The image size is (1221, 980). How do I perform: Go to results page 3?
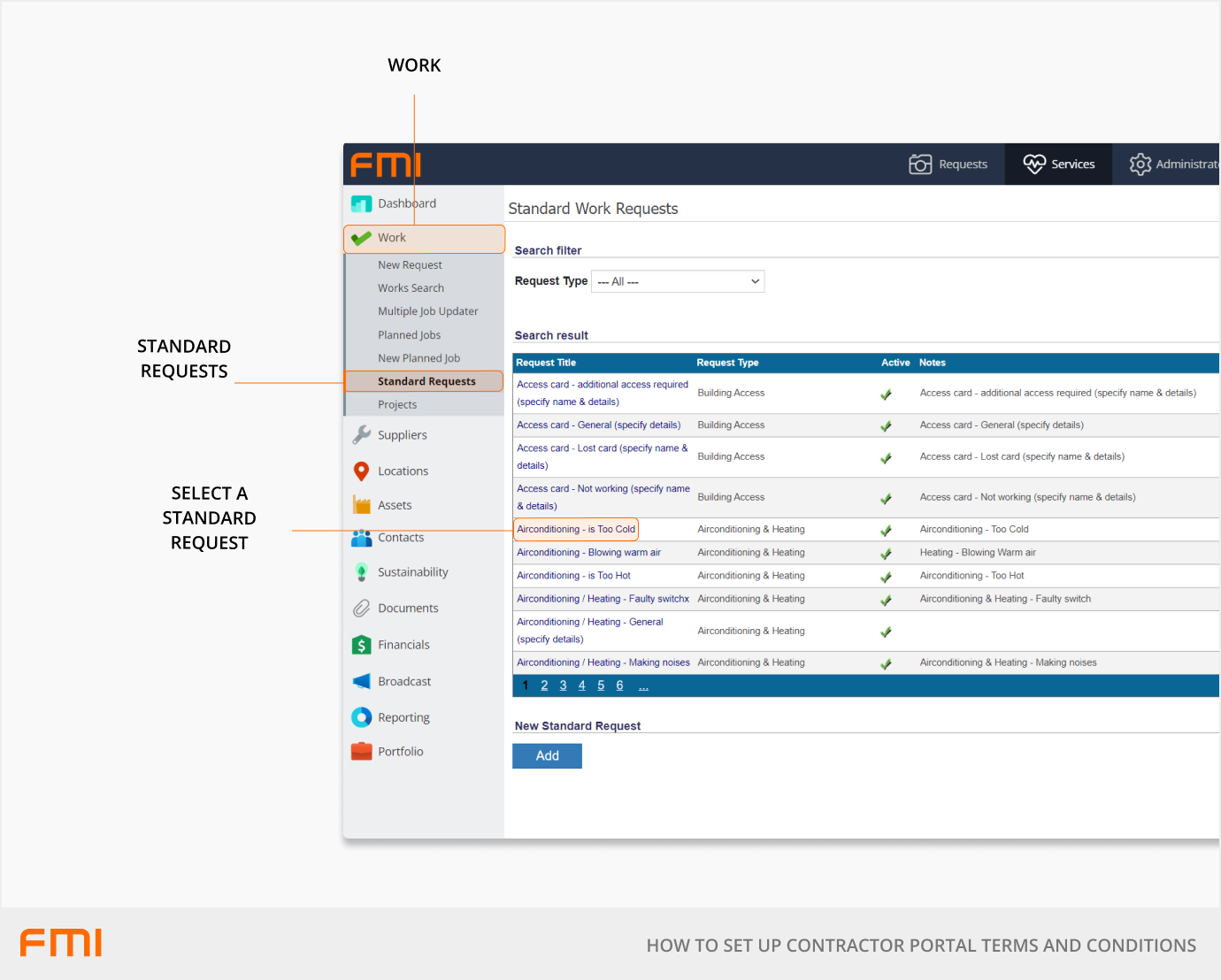point(563,685)
